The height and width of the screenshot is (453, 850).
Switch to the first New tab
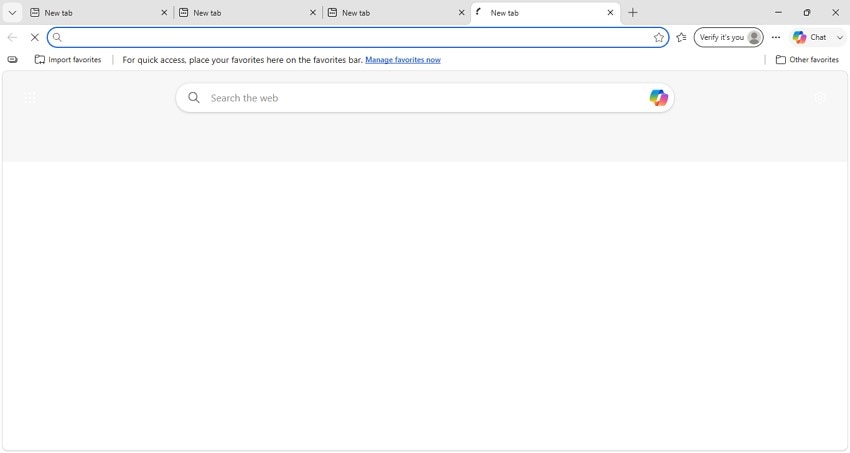pyautogui.click(x=99, y=12)
